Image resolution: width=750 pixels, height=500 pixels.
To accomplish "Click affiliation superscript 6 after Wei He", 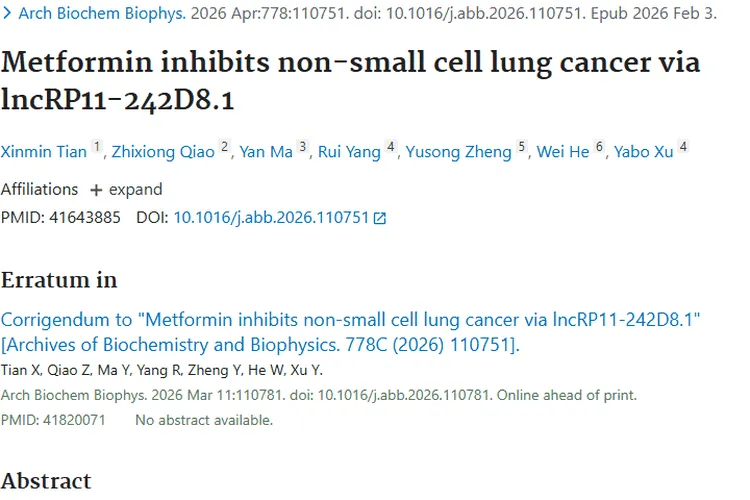I will 600,147.
